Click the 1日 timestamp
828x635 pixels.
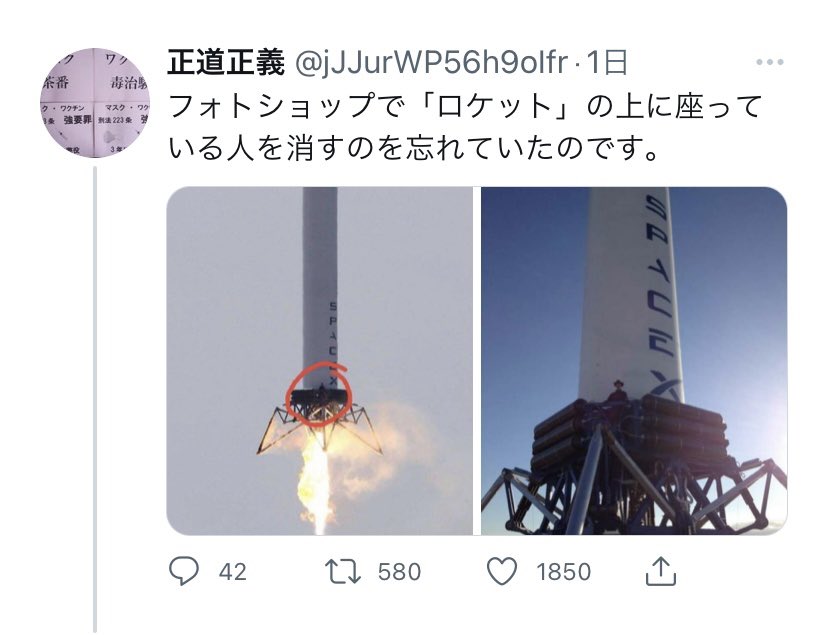tap(606, 63)
